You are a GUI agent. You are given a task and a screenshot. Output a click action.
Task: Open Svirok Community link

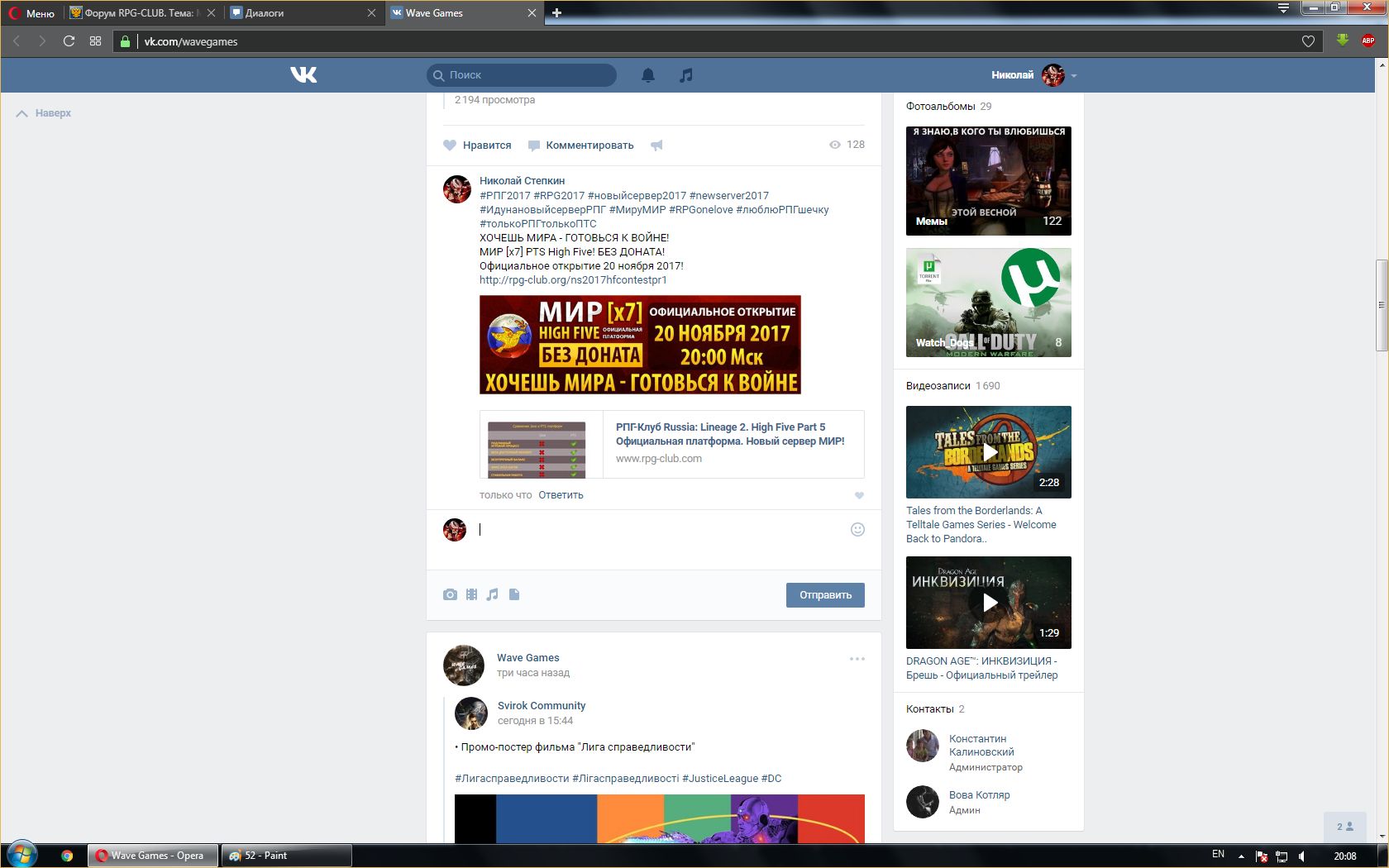(x=542, y=706)
